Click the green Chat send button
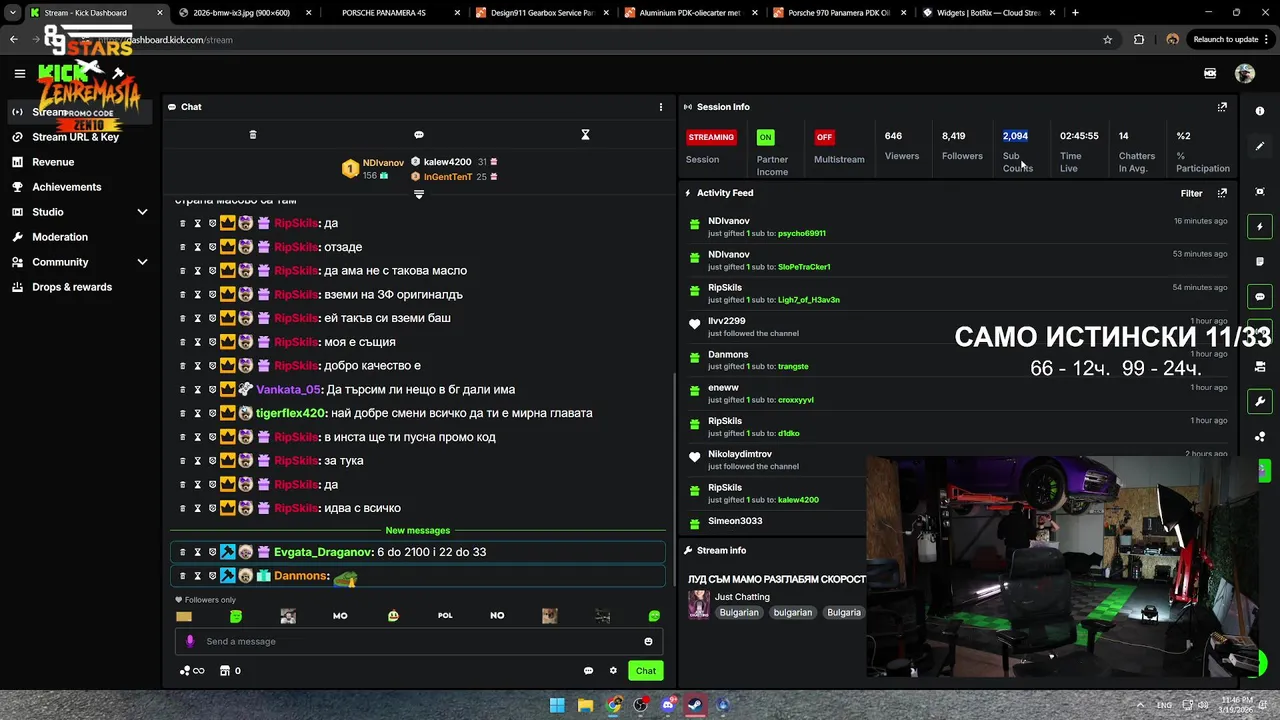The image size is (1280, 720). pos(646,671)
